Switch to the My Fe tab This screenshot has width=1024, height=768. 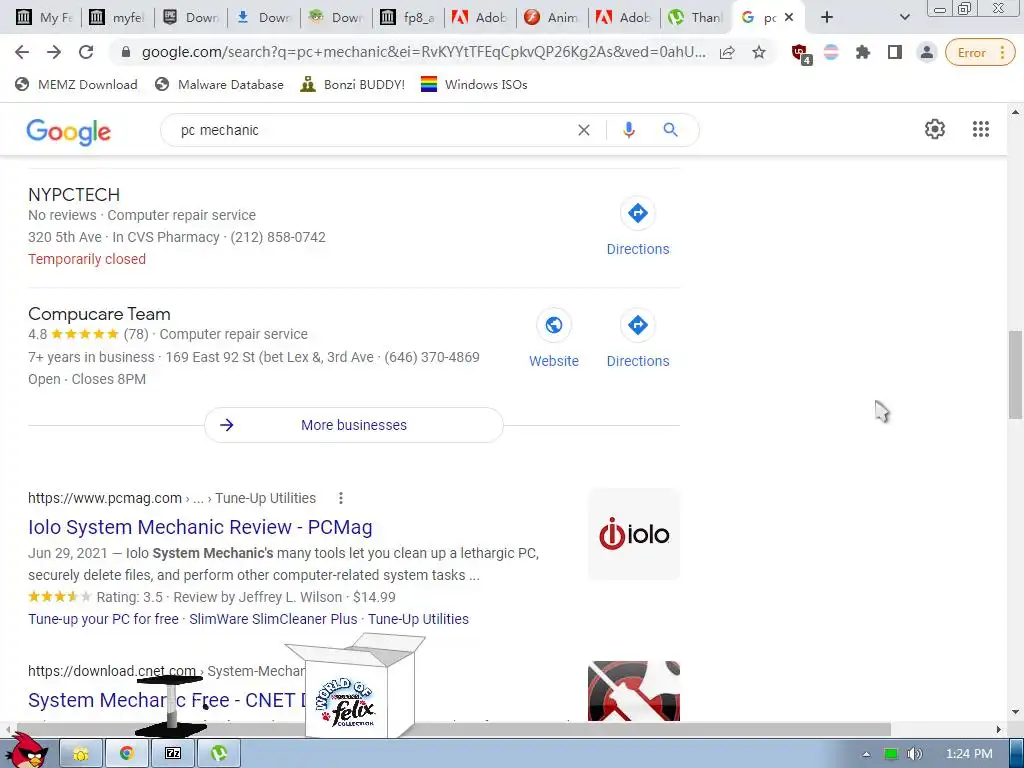(x=44, y=18)
